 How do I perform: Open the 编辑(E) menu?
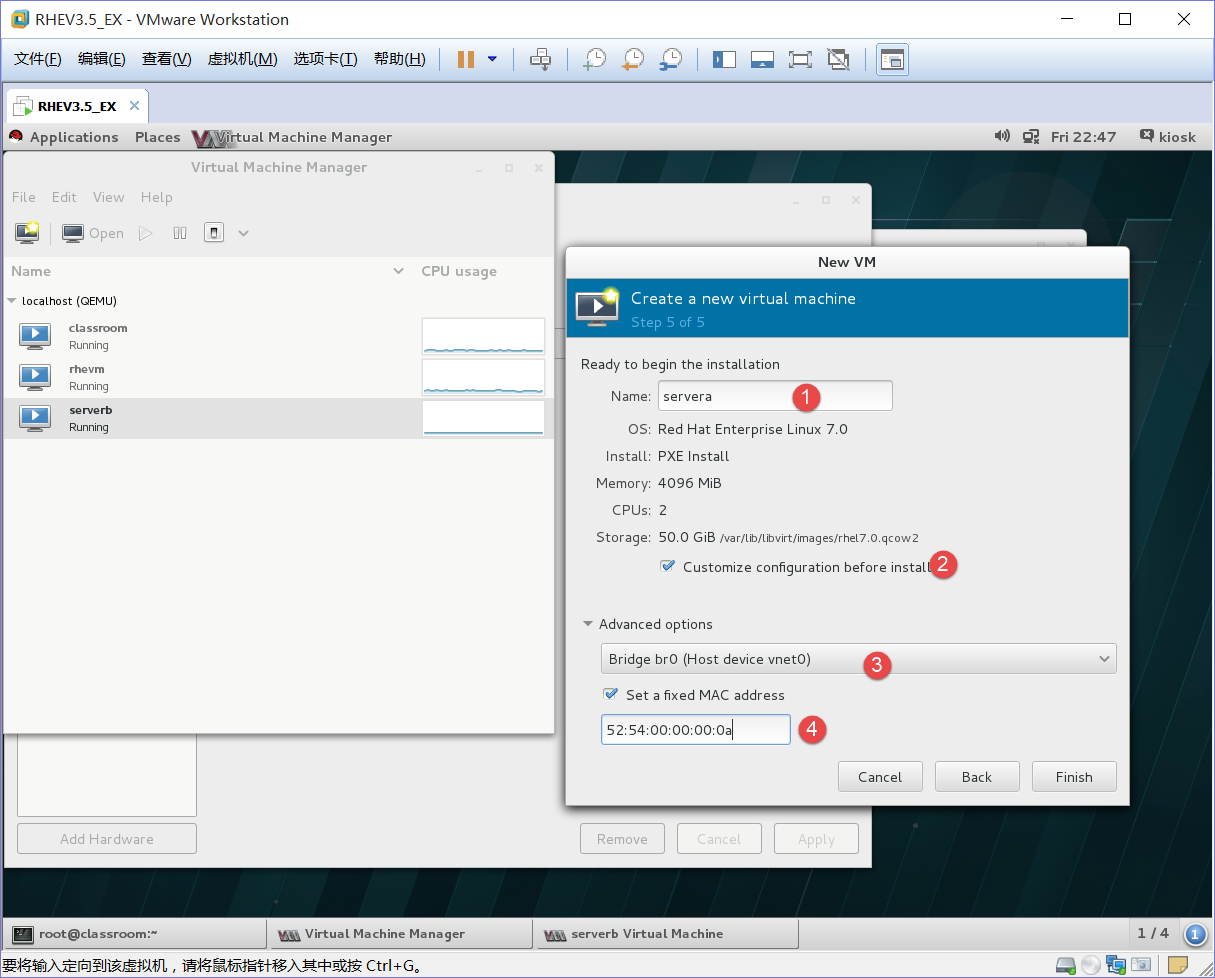pyautogui.click(x=102, y=59)
